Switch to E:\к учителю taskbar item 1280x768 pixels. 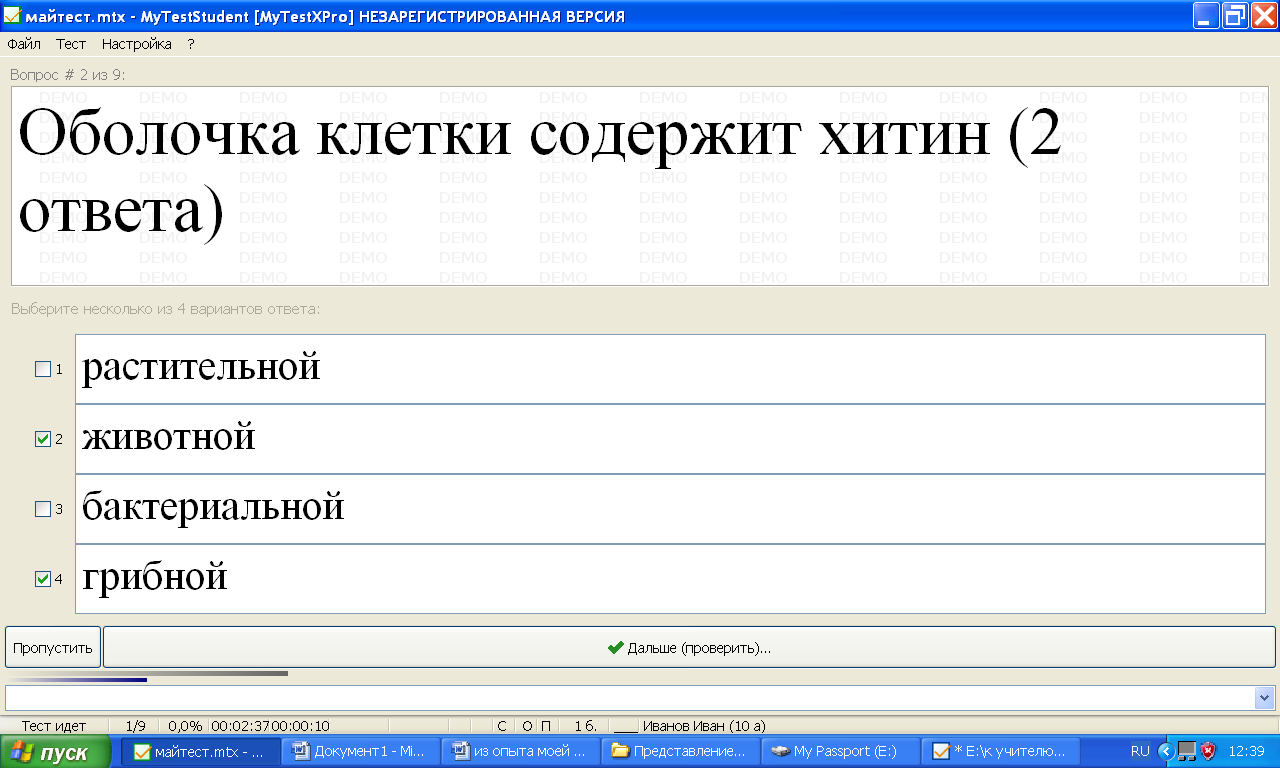1000,751
